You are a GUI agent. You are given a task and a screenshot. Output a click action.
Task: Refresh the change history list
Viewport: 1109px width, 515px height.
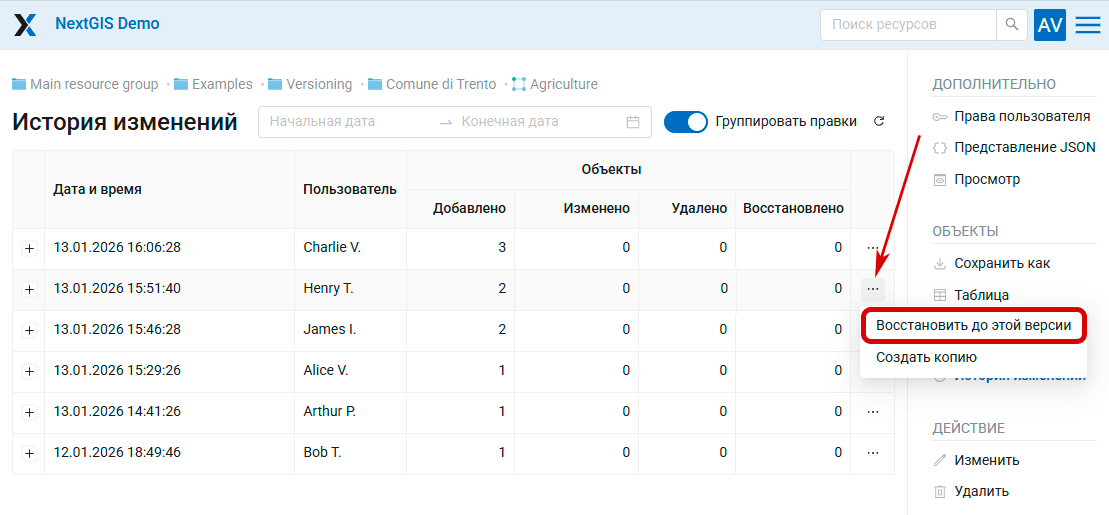(x=879, y=122)
